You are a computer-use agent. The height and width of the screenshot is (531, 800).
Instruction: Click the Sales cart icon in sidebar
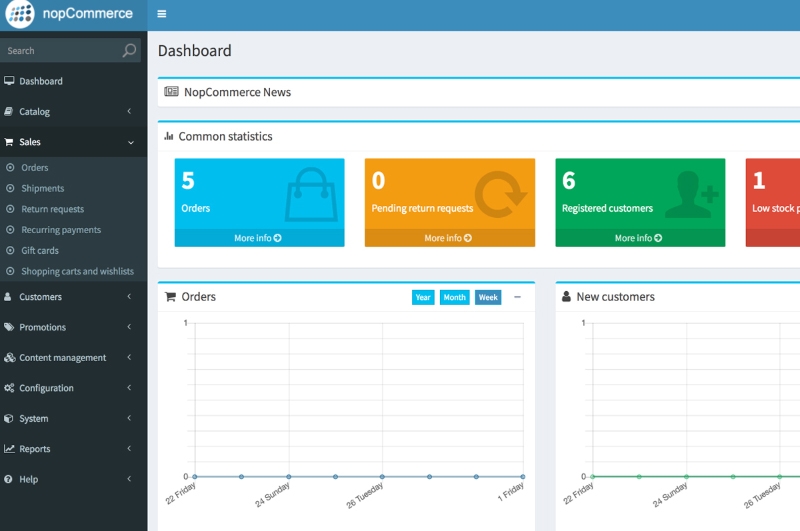pos(9,142)
